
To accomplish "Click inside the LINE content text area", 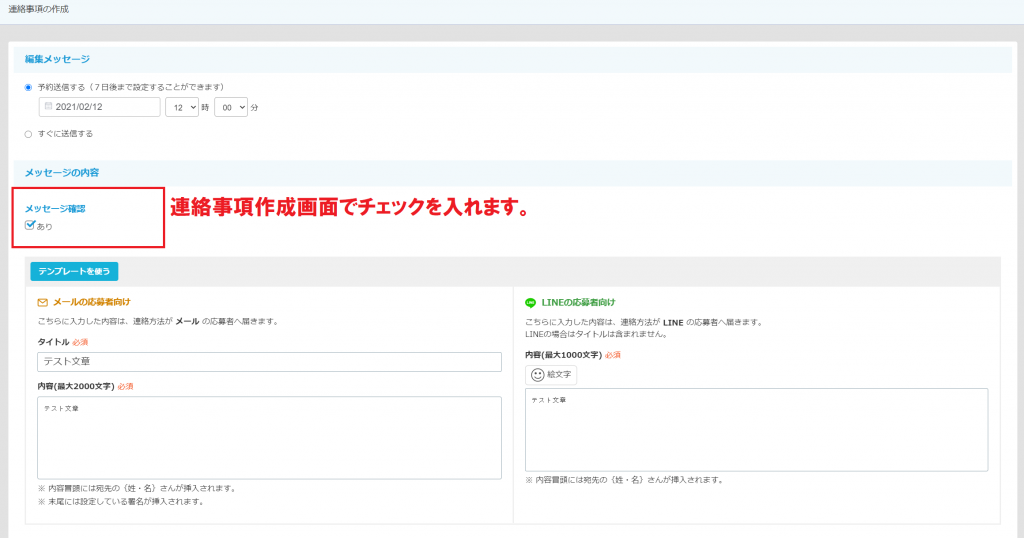I will click(x=756, y=429).
